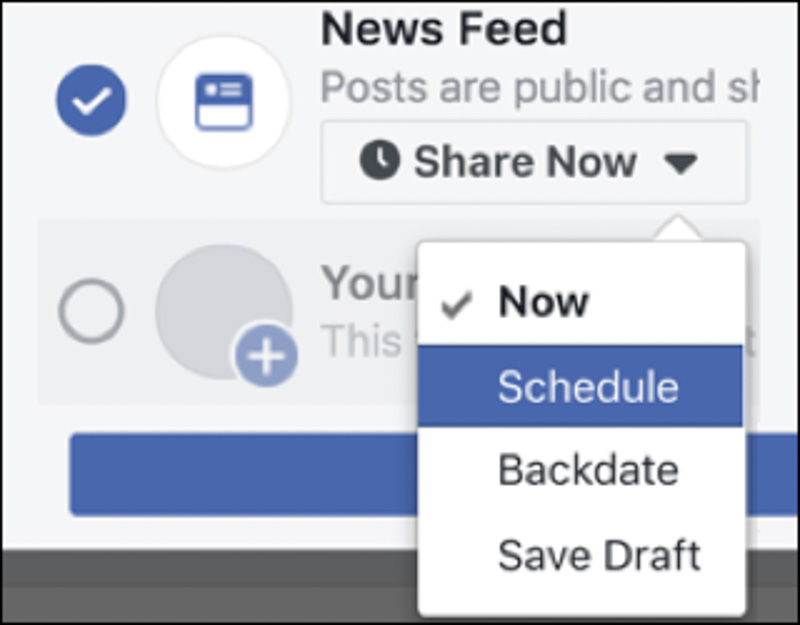Click the checkmark icon beside Now

457,304
